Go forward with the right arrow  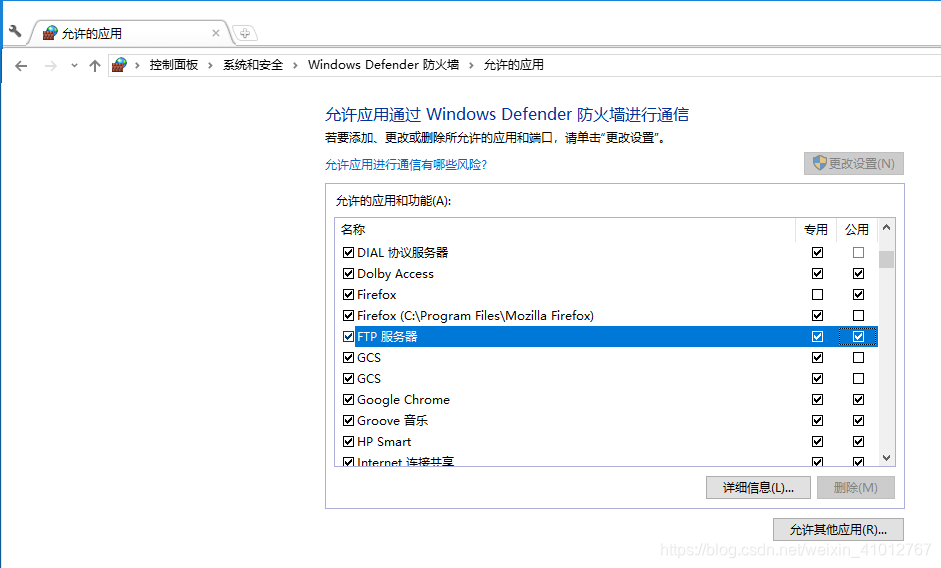point(51,65)
